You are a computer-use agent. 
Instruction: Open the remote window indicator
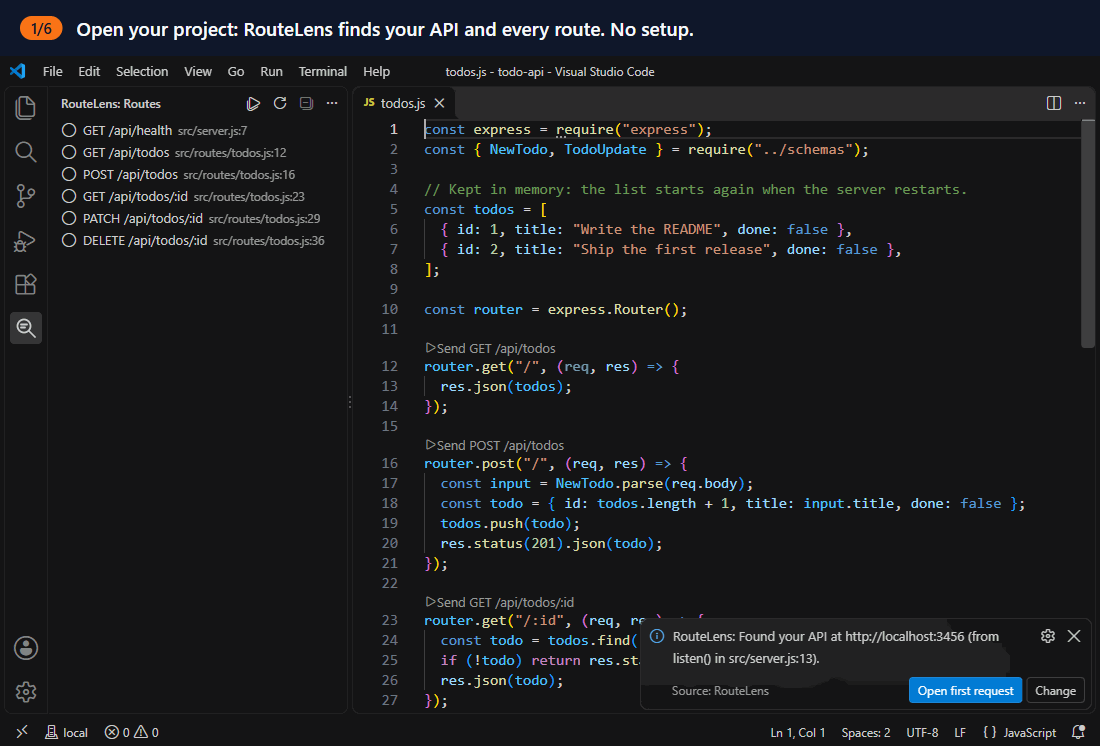(22, 731)
